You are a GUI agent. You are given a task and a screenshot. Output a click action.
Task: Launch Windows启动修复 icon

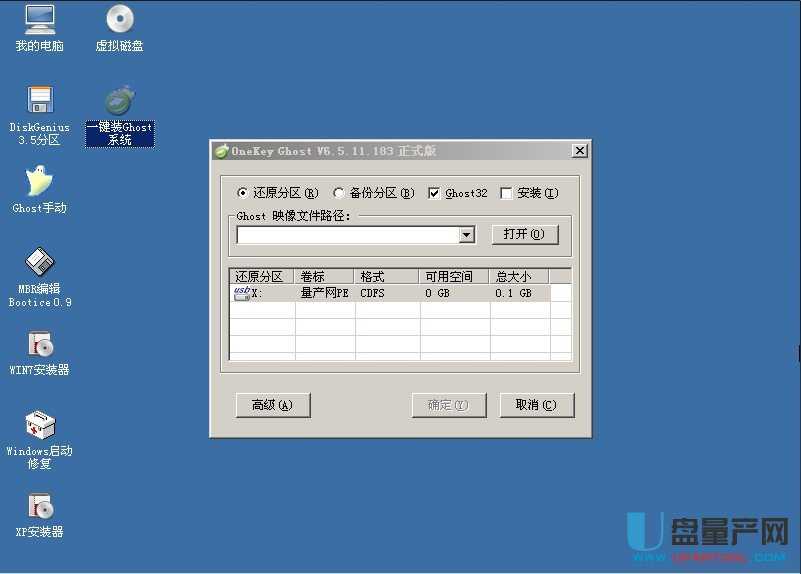click(39, 425)
